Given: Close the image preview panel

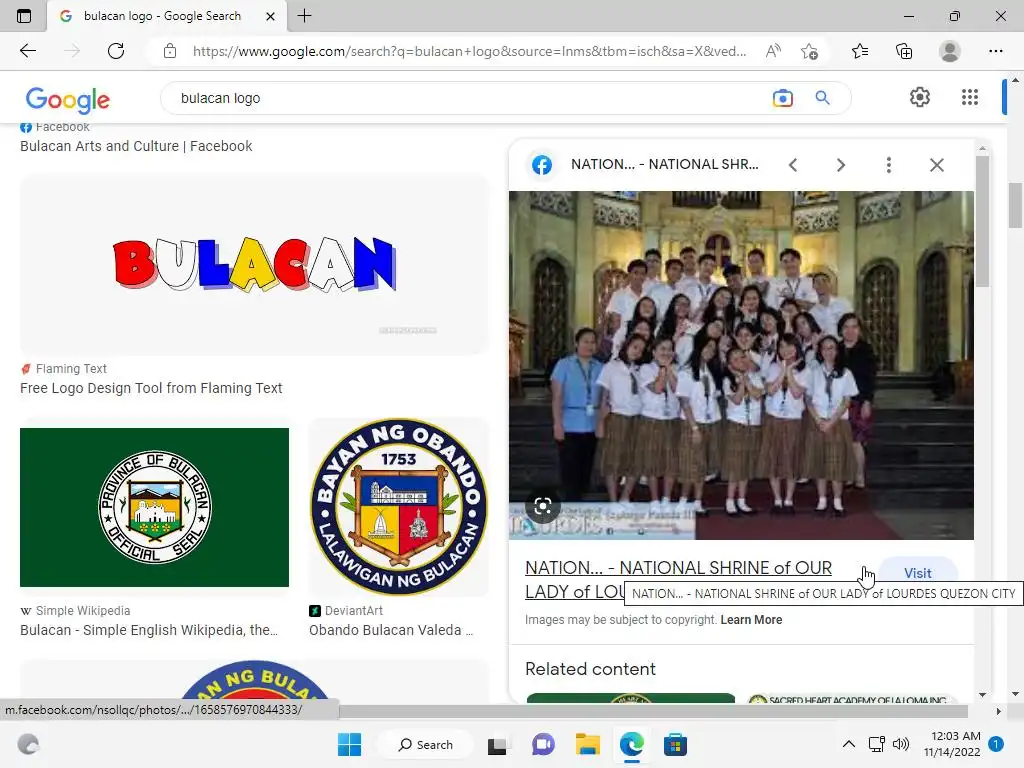Looking at the screenshot, I should [x=936, y=165].
